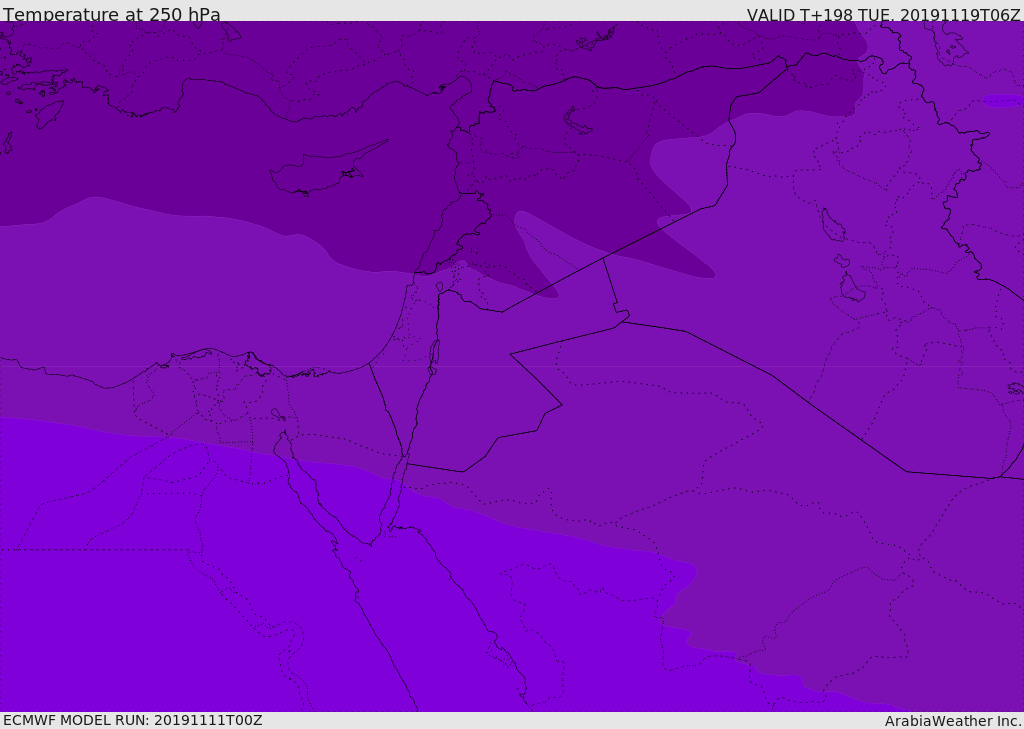Click the 'ArabiaWeather Inc.' credit text
This screenshot has width=1024, height=729.
click(953, 721)
